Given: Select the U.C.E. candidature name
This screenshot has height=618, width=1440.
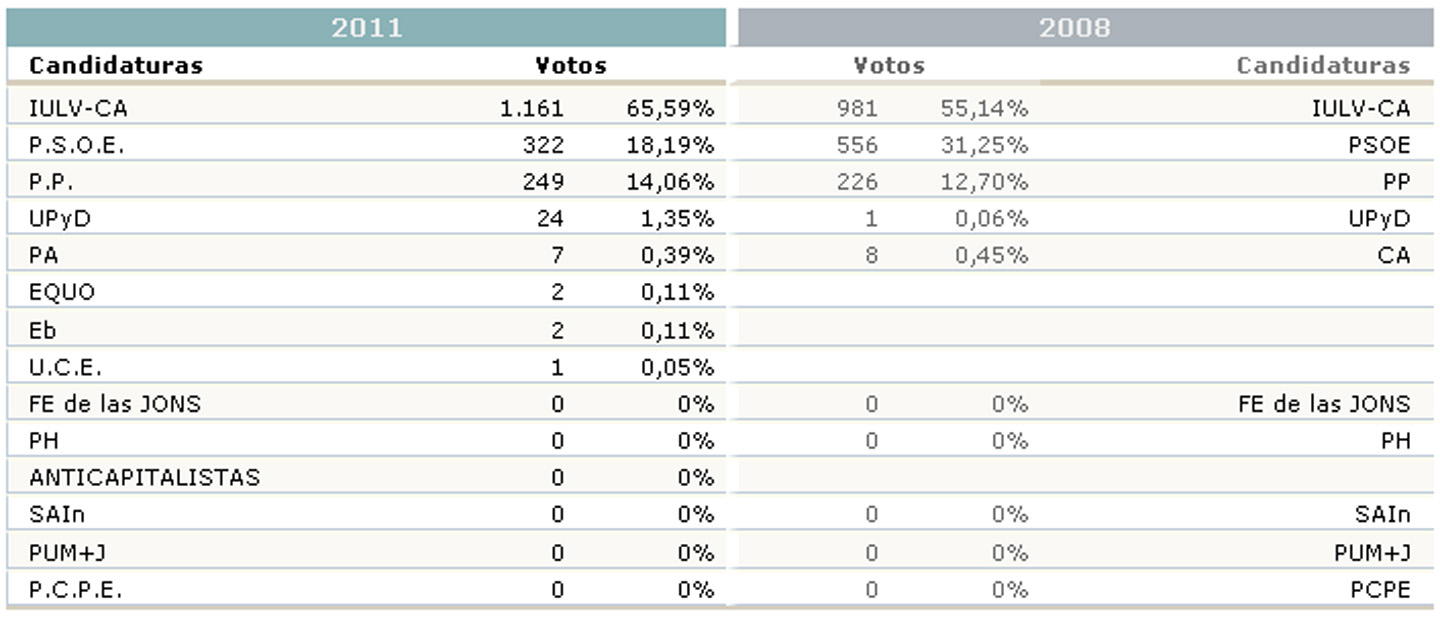Looking at the screenshot, I should point(65,367).
